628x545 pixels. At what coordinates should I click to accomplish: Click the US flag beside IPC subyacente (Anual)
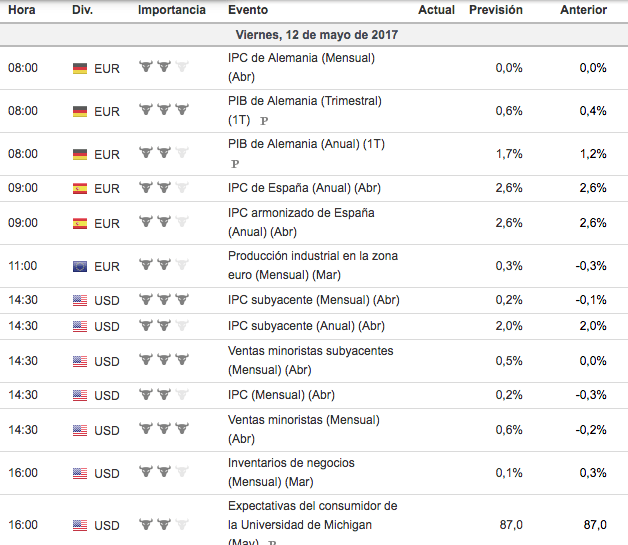(x=80, y=326)
